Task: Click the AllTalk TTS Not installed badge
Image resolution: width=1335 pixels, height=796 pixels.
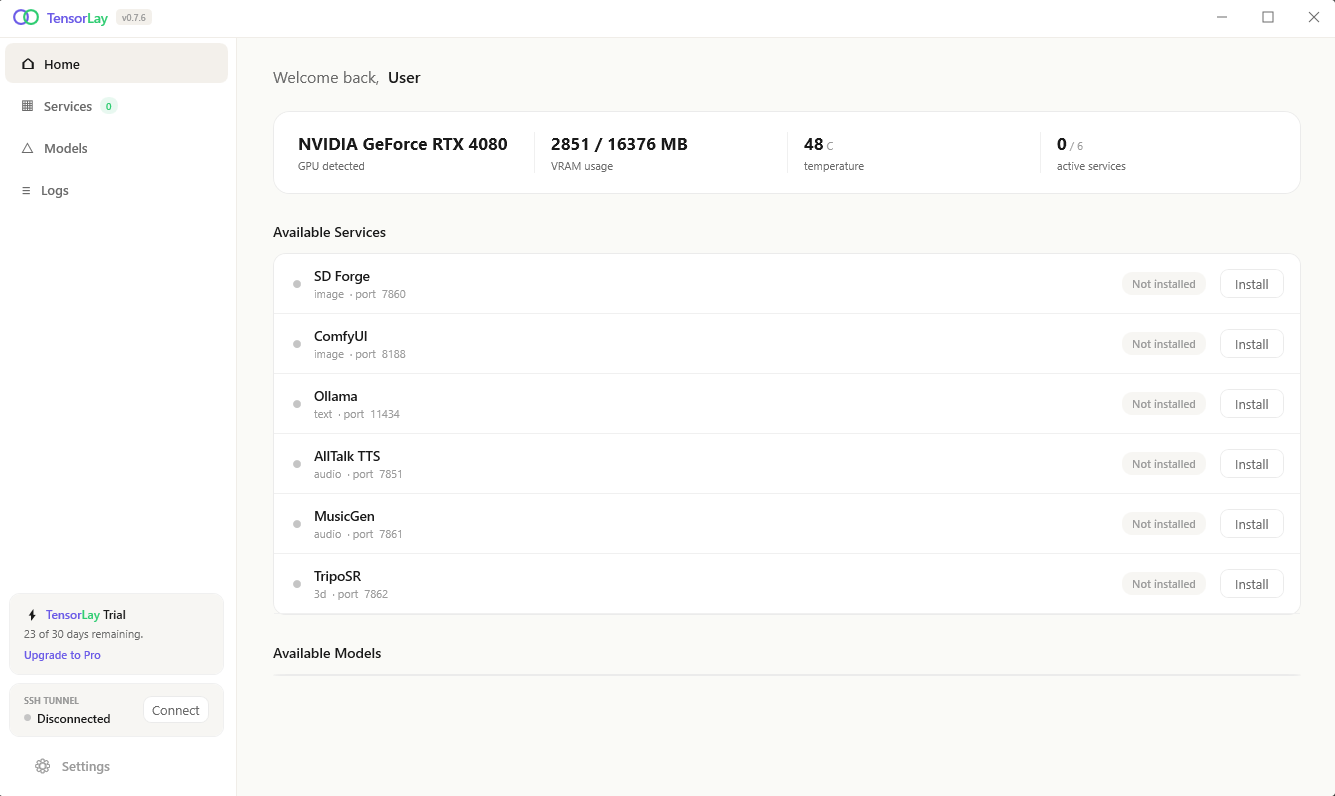Action: coord(1163,464)
